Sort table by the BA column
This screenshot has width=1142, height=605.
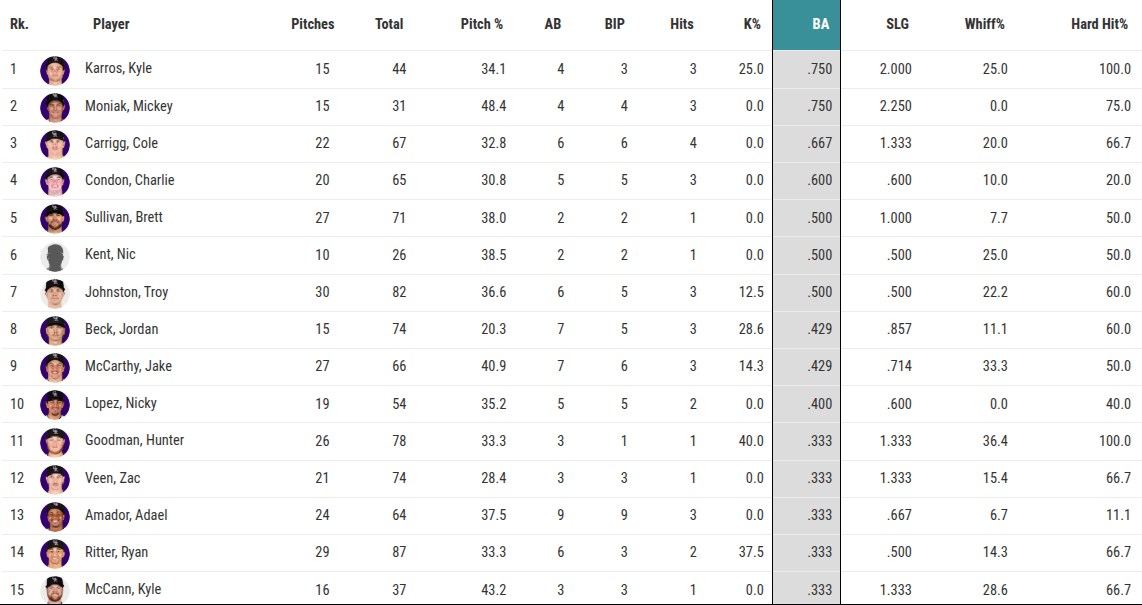pyautogui.click(x=819, y=24)
